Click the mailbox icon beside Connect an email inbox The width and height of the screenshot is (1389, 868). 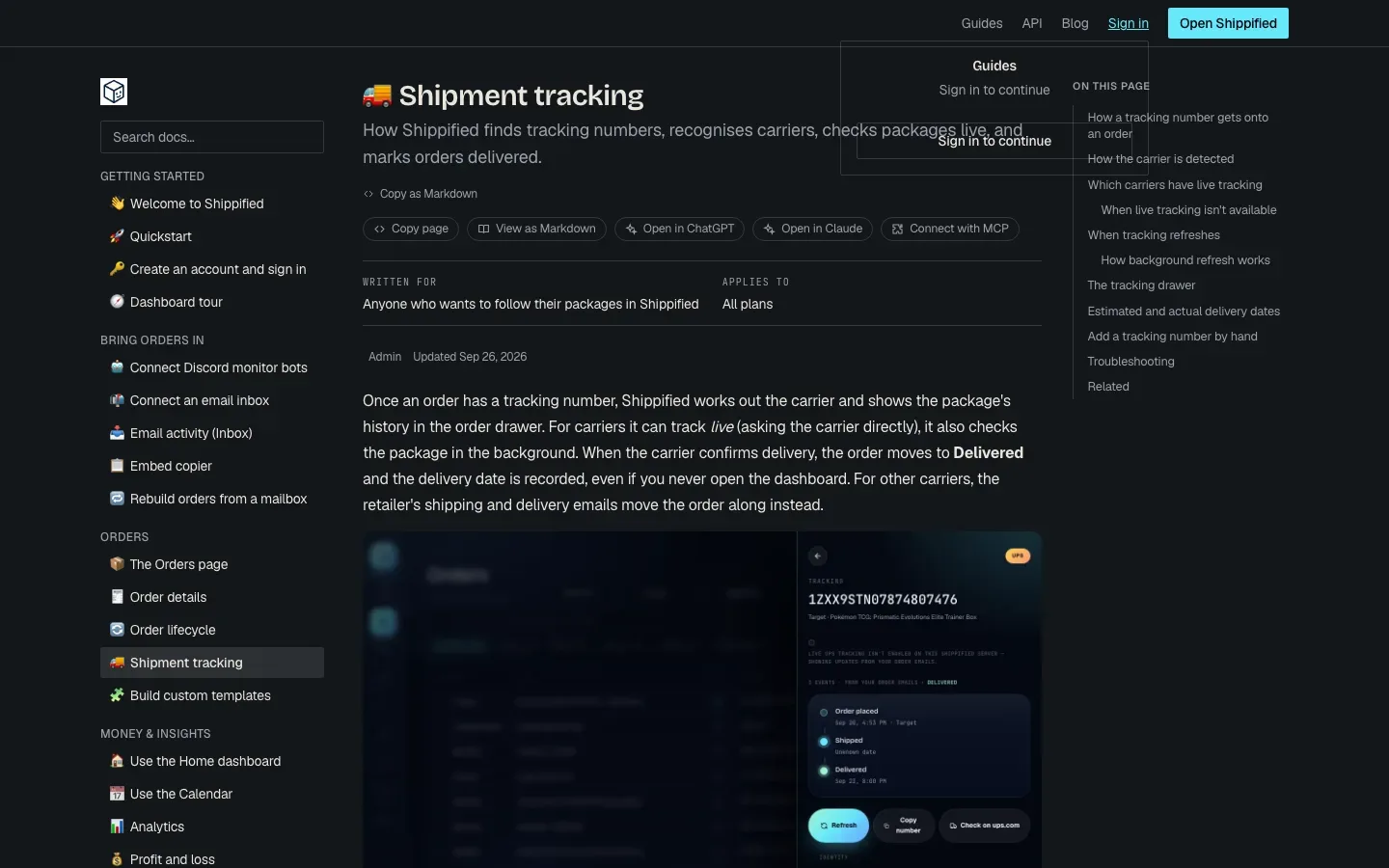pyautogui.click(x=118, y=400)
